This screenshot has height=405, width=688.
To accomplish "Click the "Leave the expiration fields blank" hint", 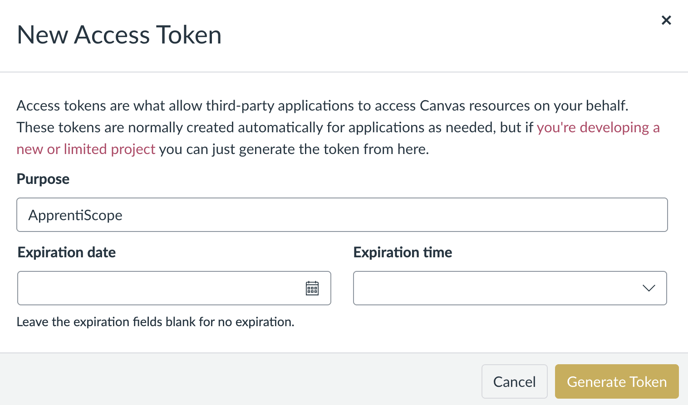I will click(x=155, y=322).
